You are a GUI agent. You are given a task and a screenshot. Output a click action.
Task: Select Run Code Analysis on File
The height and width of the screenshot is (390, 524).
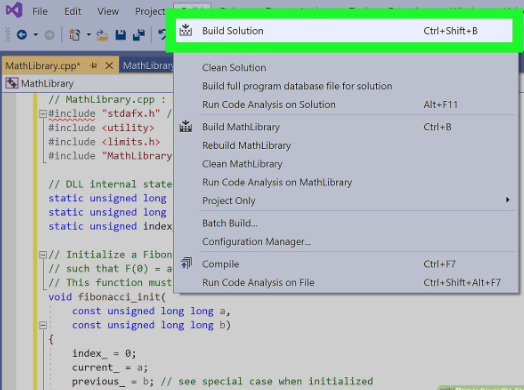click(346, 283)
